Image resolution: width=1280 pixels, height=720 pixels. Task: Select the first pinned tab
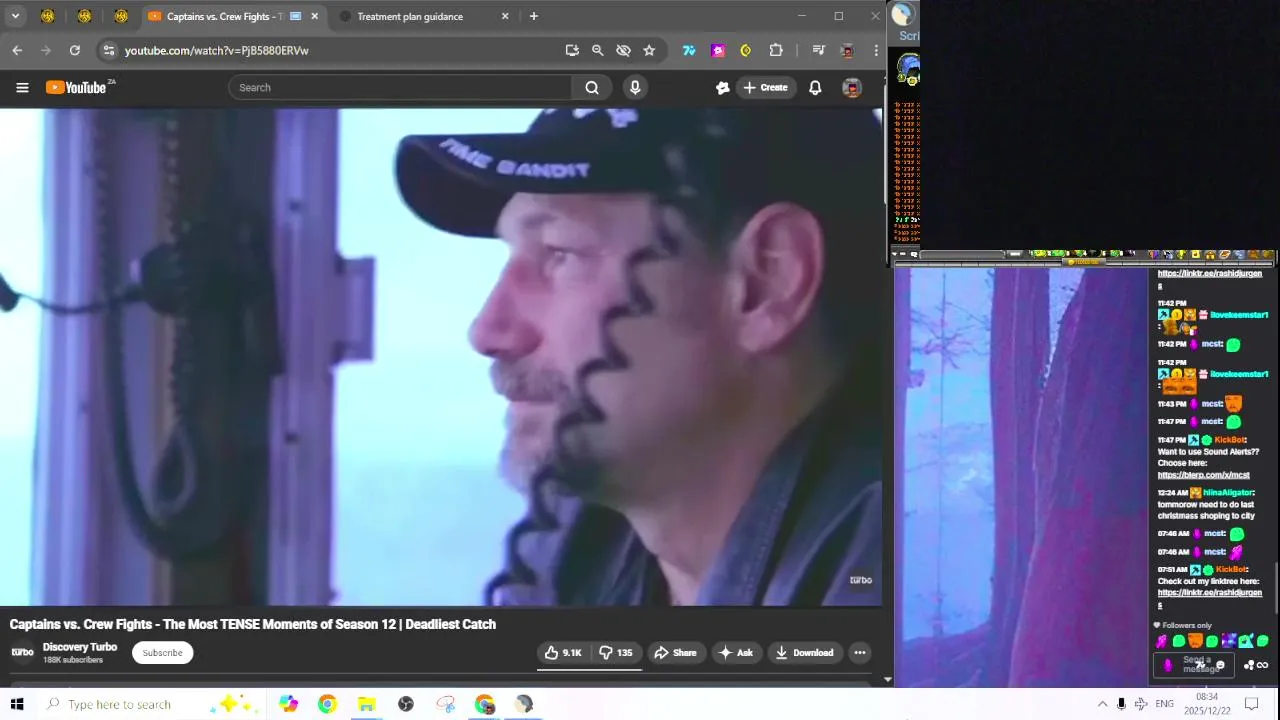[x=47, y=16]
